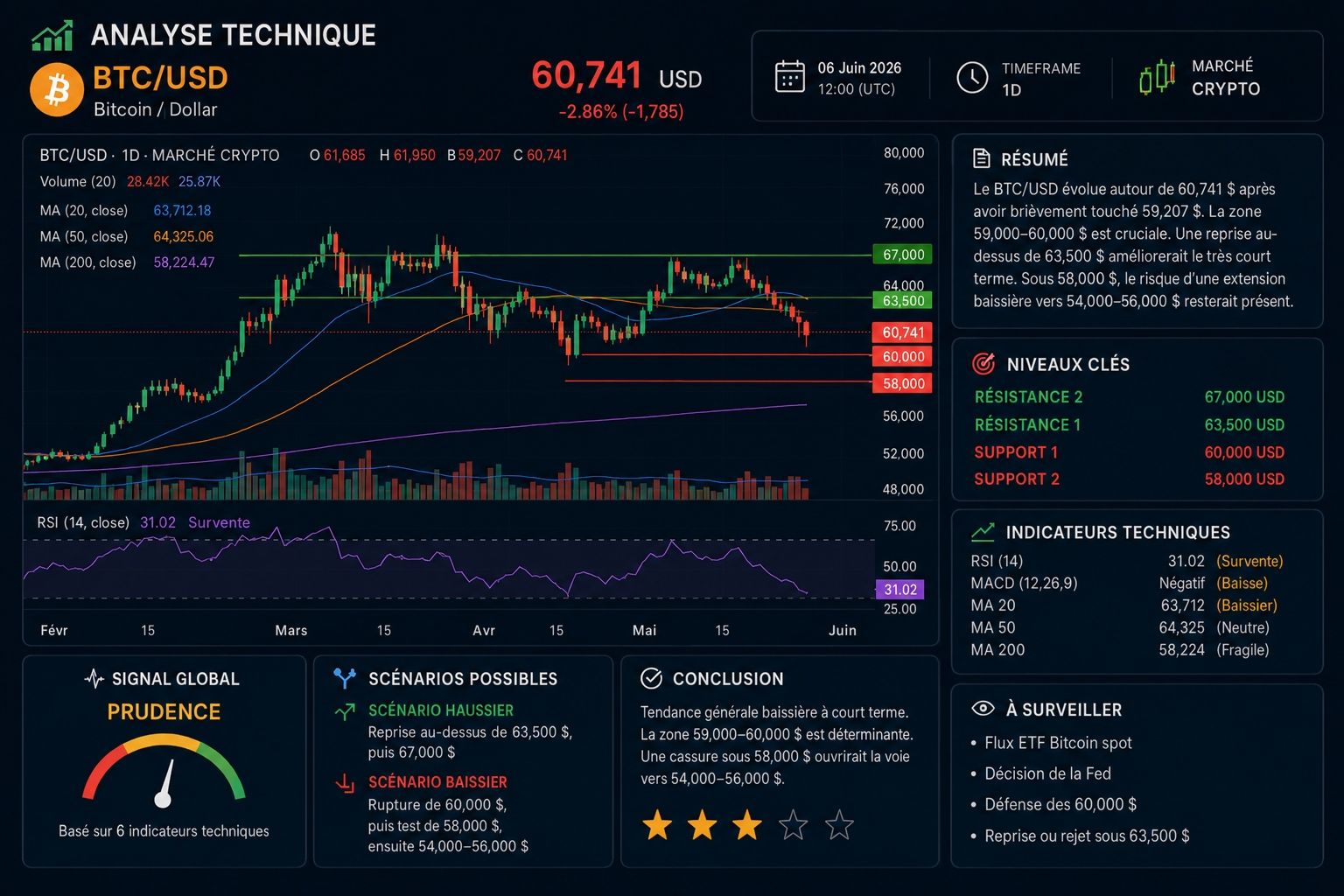Click the Flux ETF Bitcoin spot item
The width and height of the screenshot is (1344, 896).
(1051, 743)
